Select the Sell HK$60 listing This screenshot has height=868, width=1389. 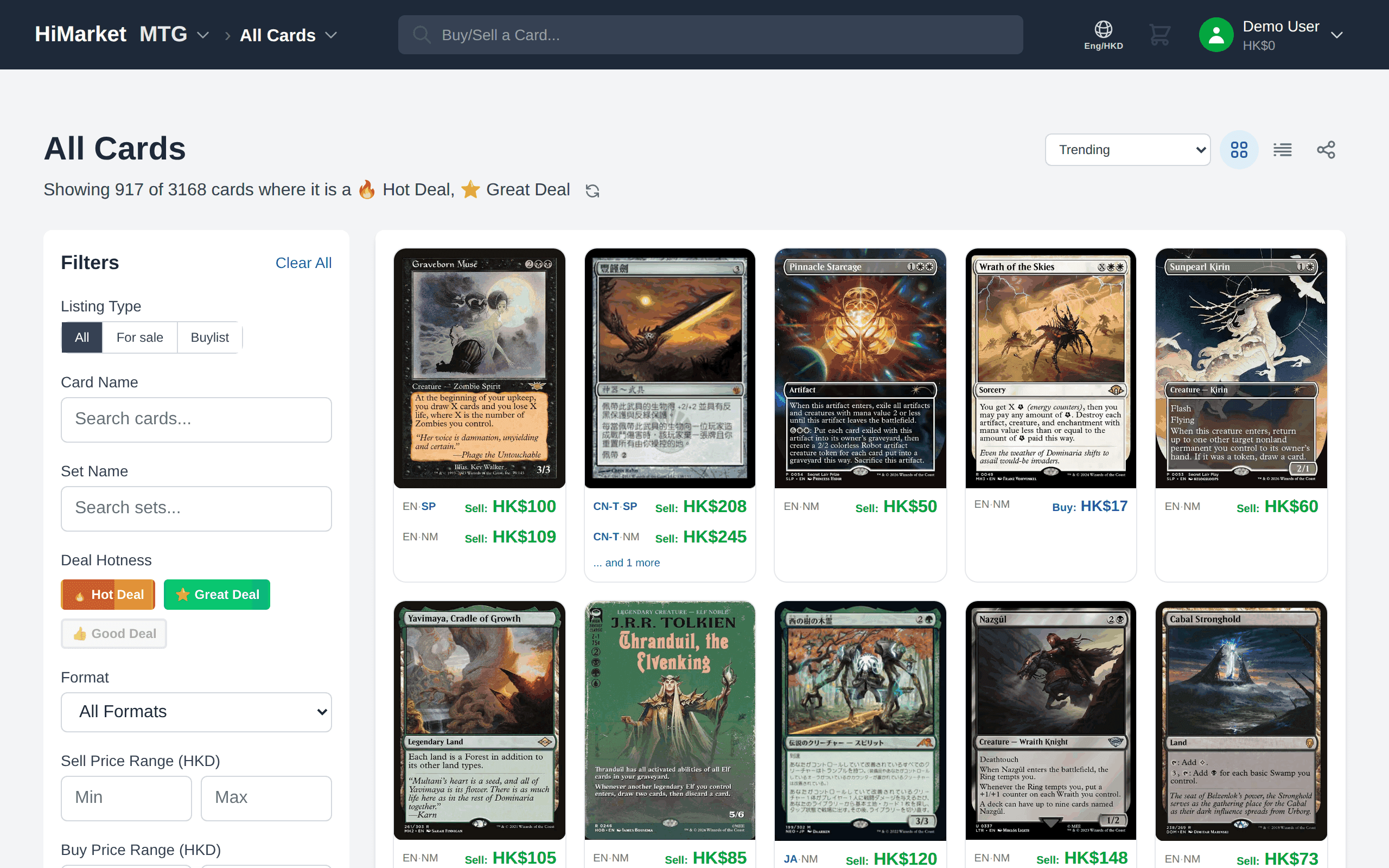pyautogui.click(x=1241, y=507)
